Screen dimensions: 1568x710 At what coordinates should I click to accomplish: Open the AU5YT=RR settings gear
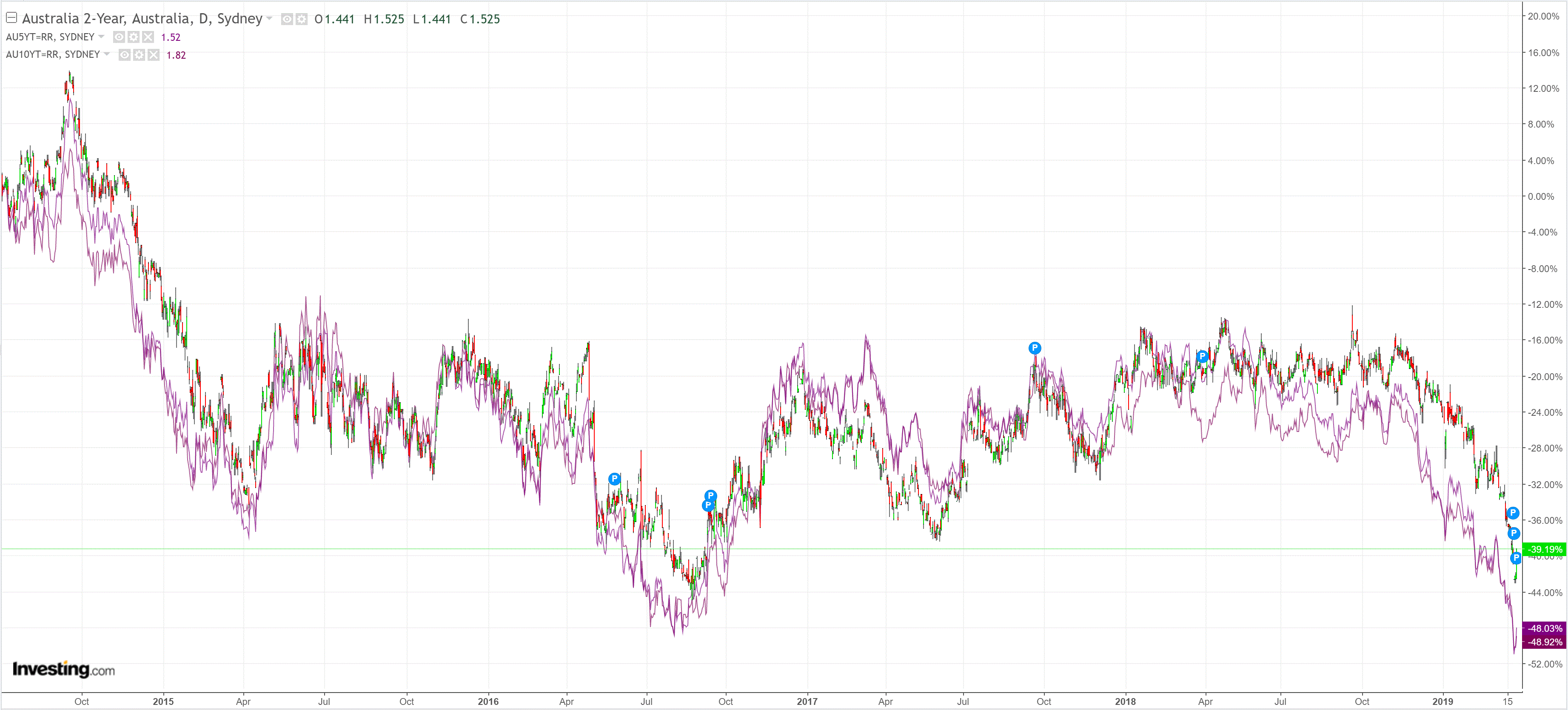(133, 37)
